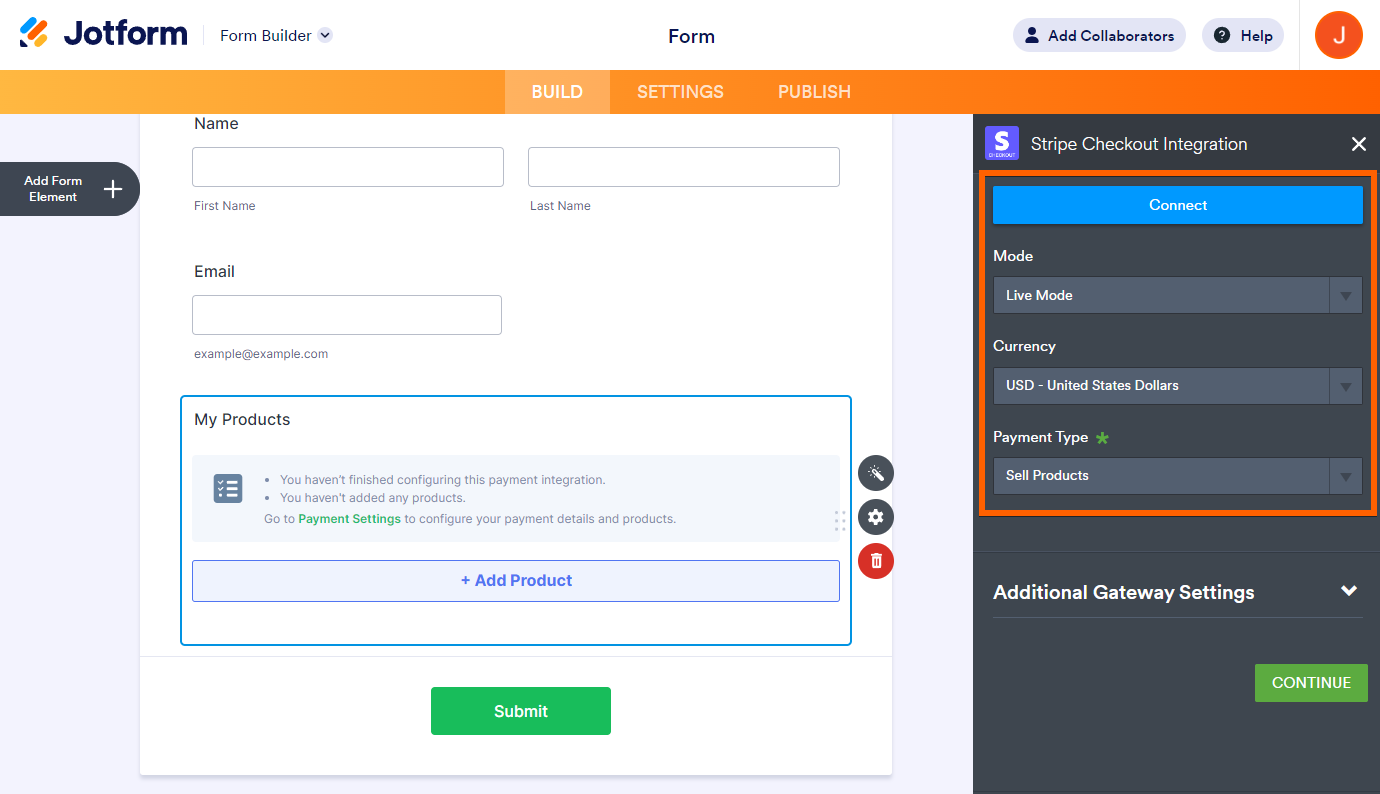Open the payment wizard wand icon
Image resolution: width=1380 pixels, height=794 pixels.
click(x=876, y=473)
